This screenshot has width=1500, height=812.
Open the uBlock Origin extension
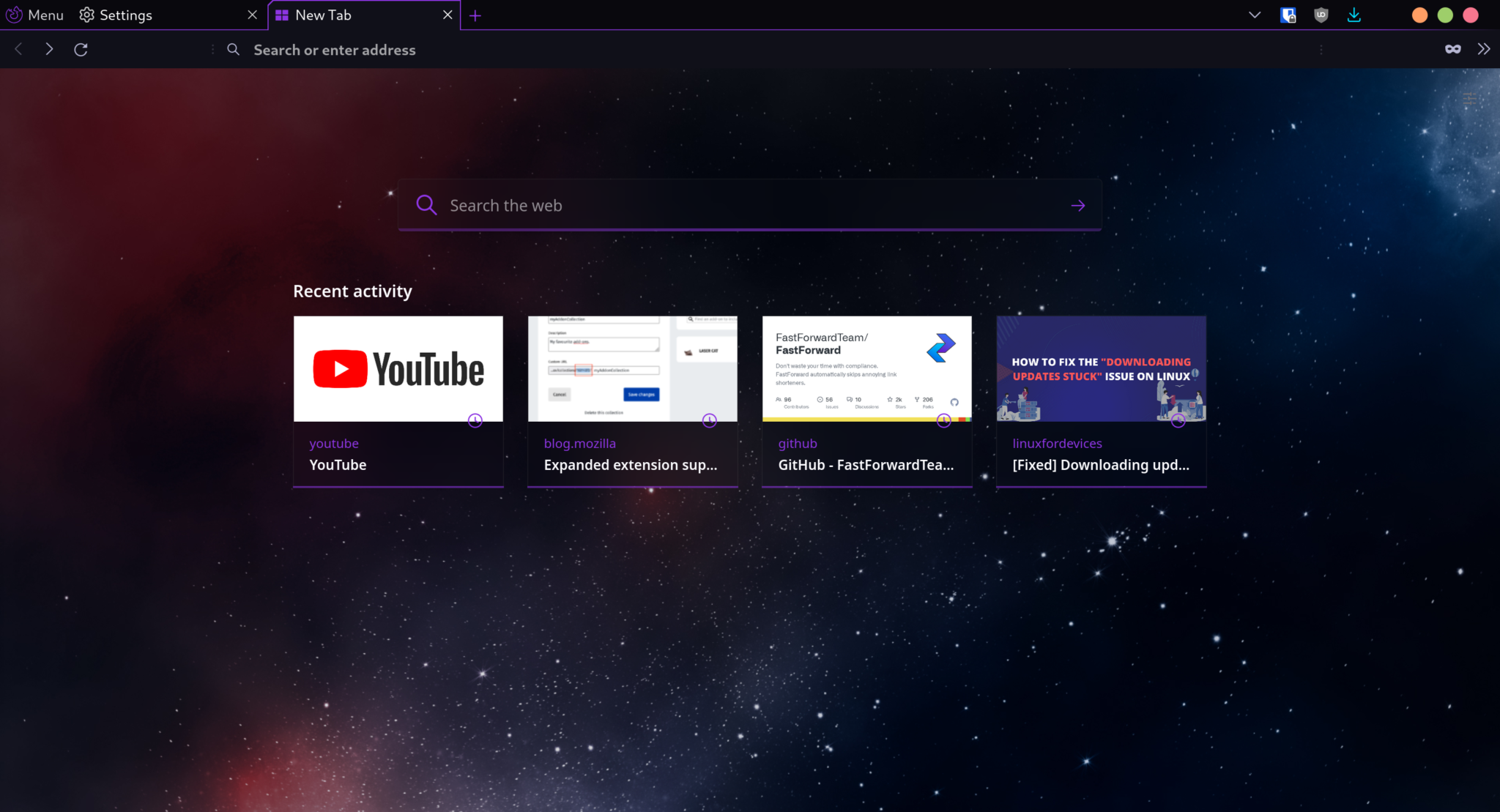1321,15
